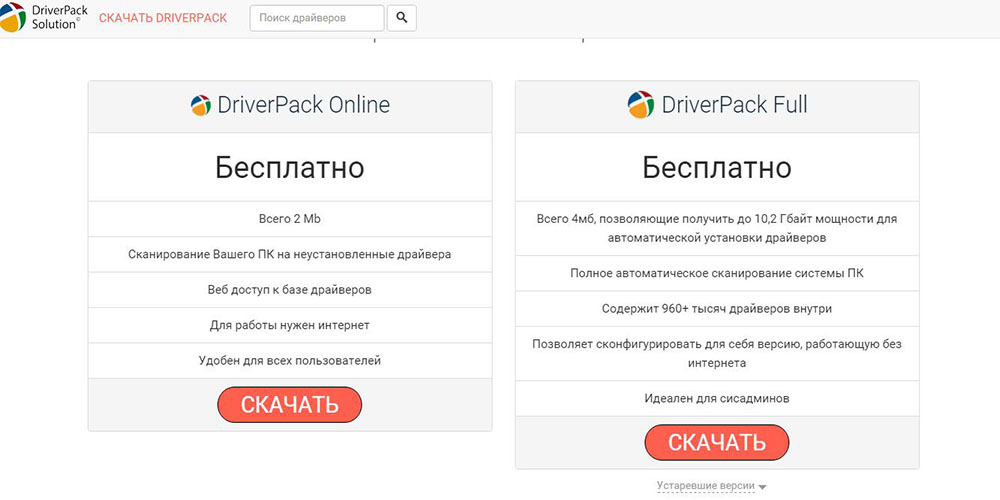Click the DriverPack Full card logo icon

[x=640, y=105]
